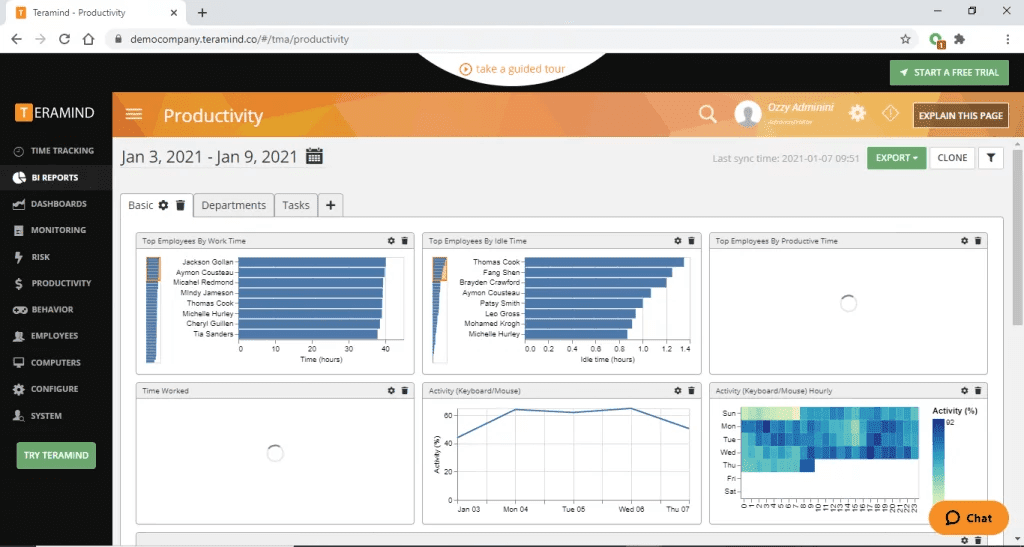The height and width of the screenshot is (547, 1024).
Task: Click date range Jan 3, 2021 - Jan 9, 2021
Action: (x=209, y=157)
